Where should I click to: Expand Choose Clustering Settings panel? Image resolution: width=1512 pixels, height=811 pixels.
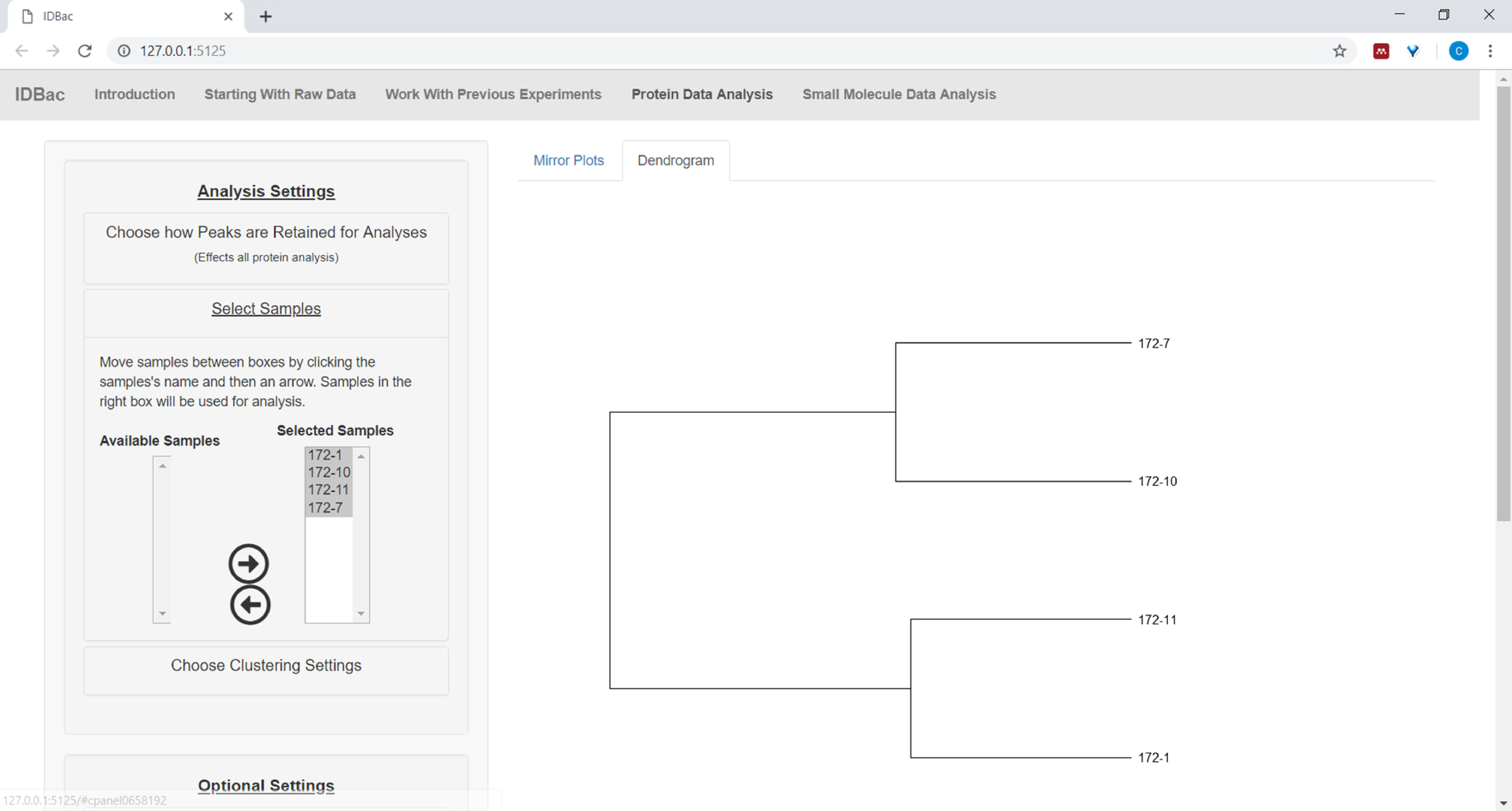tap(266, 665)
